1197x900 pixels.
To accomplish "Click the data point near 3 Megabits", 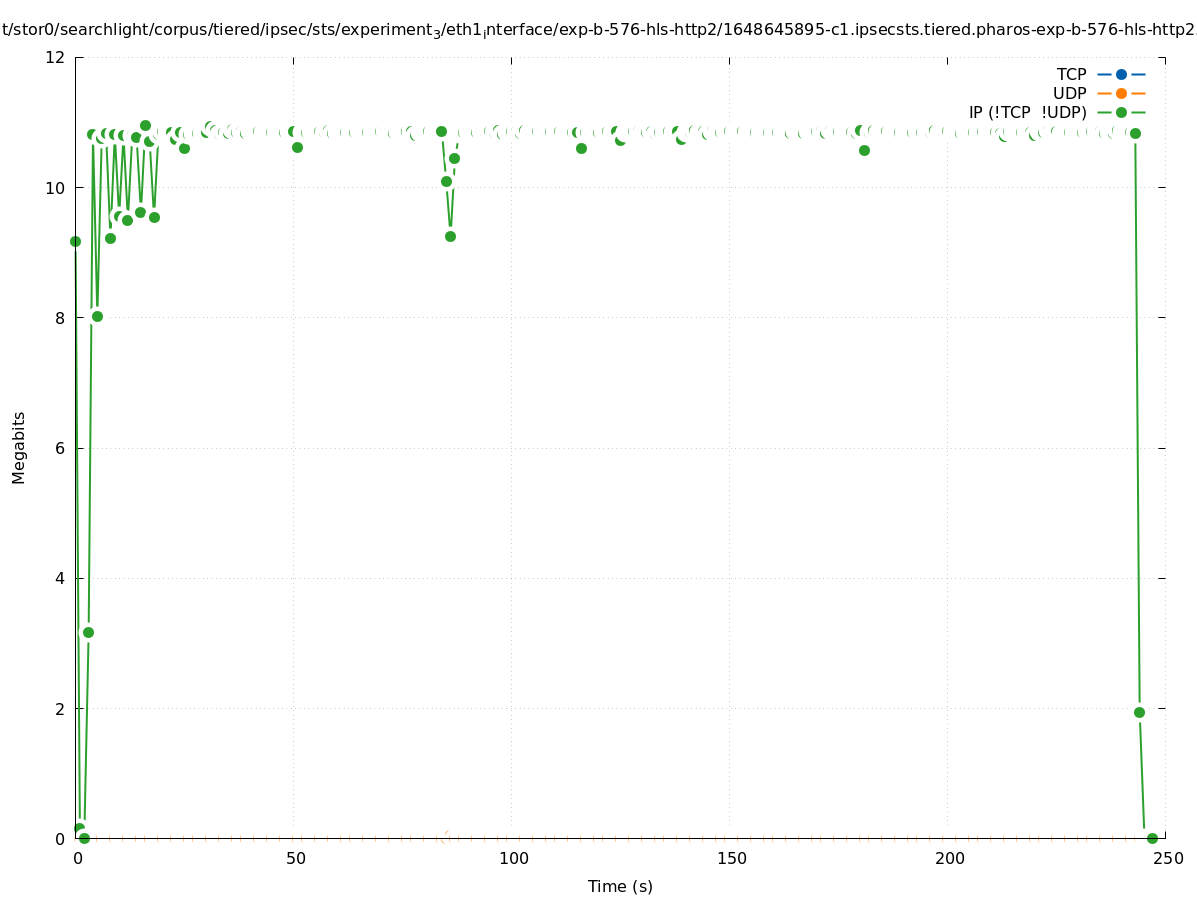I will point(88,632).
